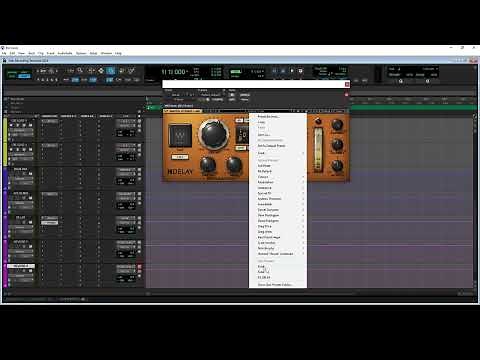This screenshot has height=360, width=480.
Task: Start playback with the transport play button
Action: pos(292,71)
